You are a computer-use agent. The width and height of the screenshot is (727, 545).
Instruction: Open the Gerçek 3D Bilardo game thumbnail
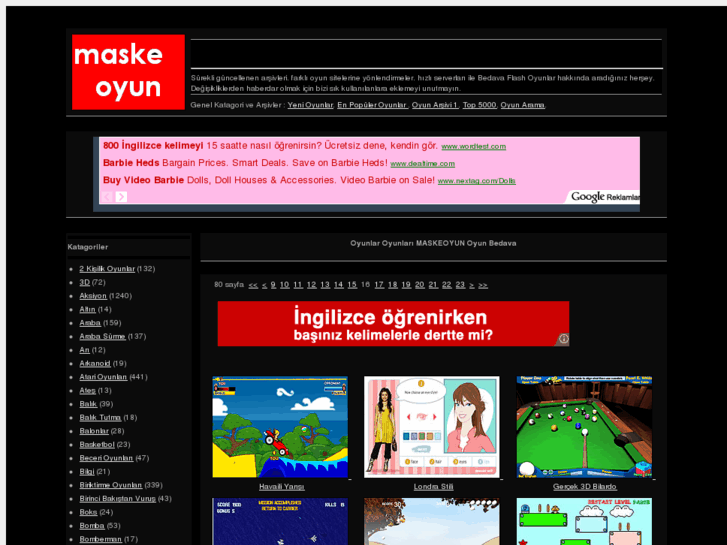584,427
